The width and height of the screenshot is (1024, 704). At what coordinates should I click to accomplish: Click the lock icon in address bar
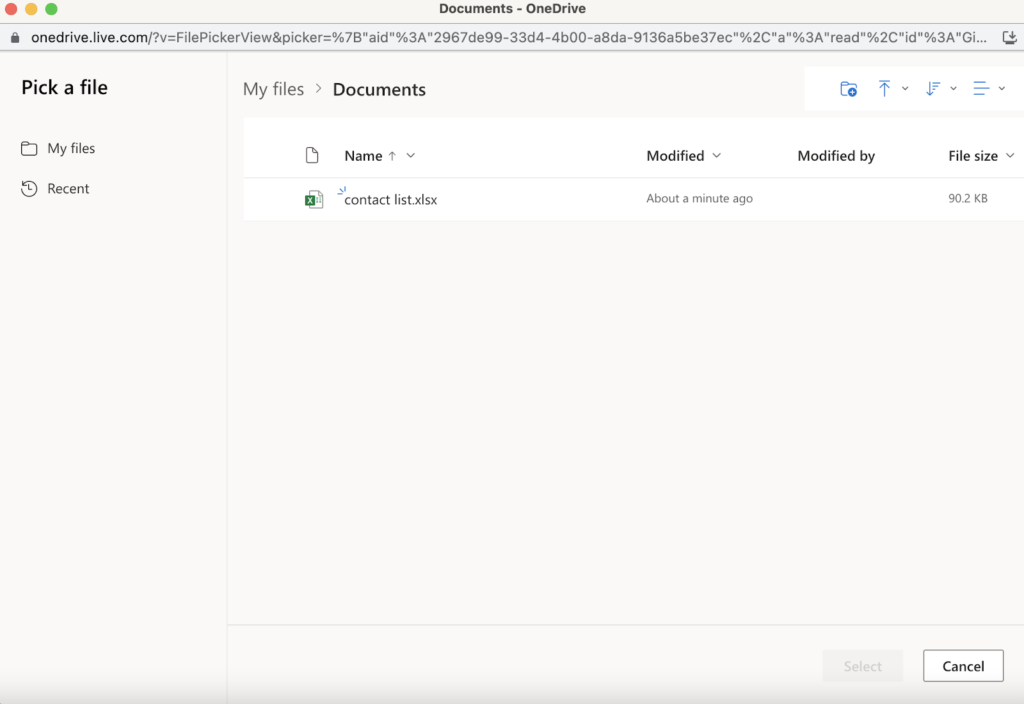point(15,38)
